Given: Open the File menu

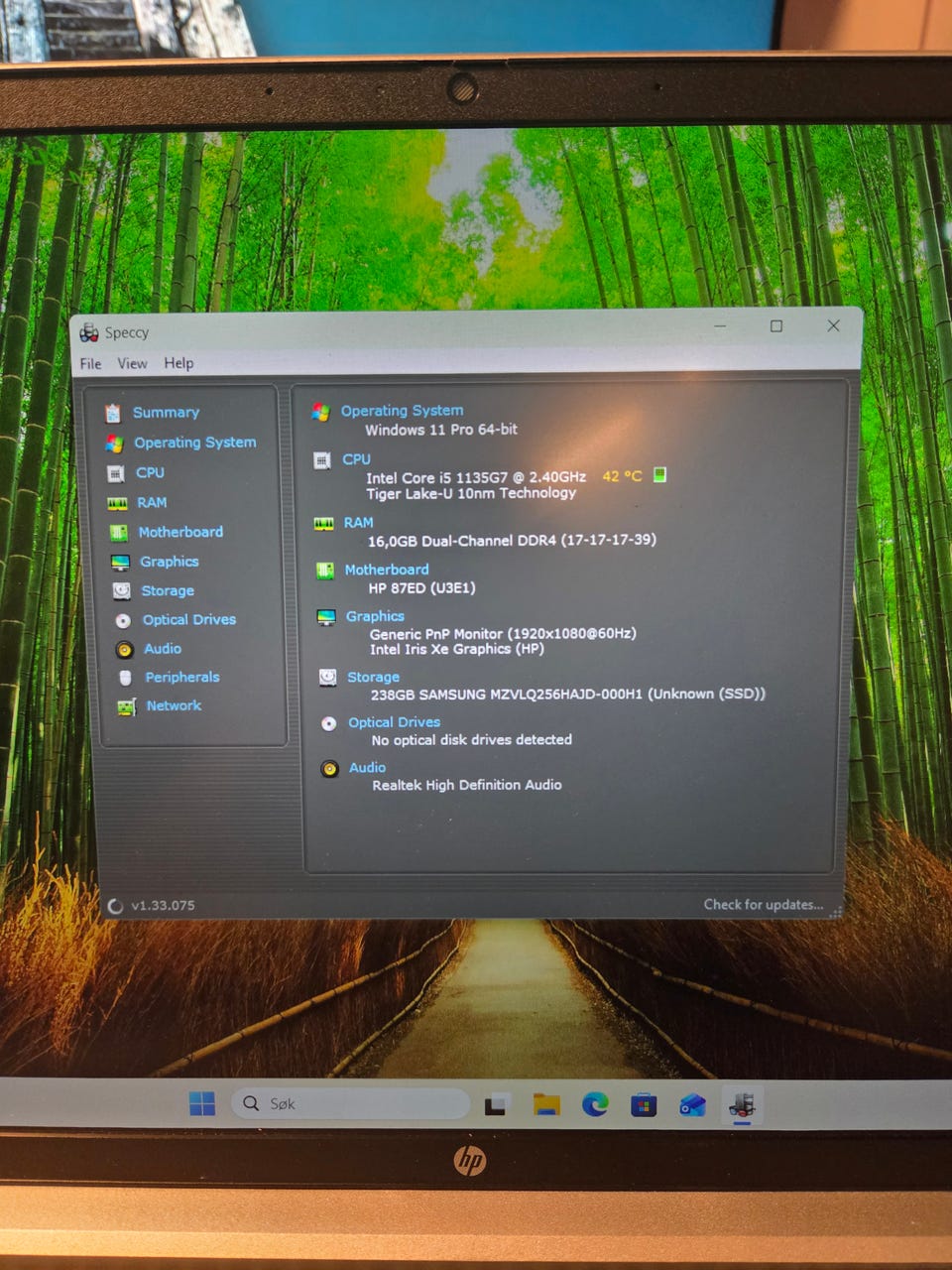Looking at the screenshot, I should click(x=90, y=363).
